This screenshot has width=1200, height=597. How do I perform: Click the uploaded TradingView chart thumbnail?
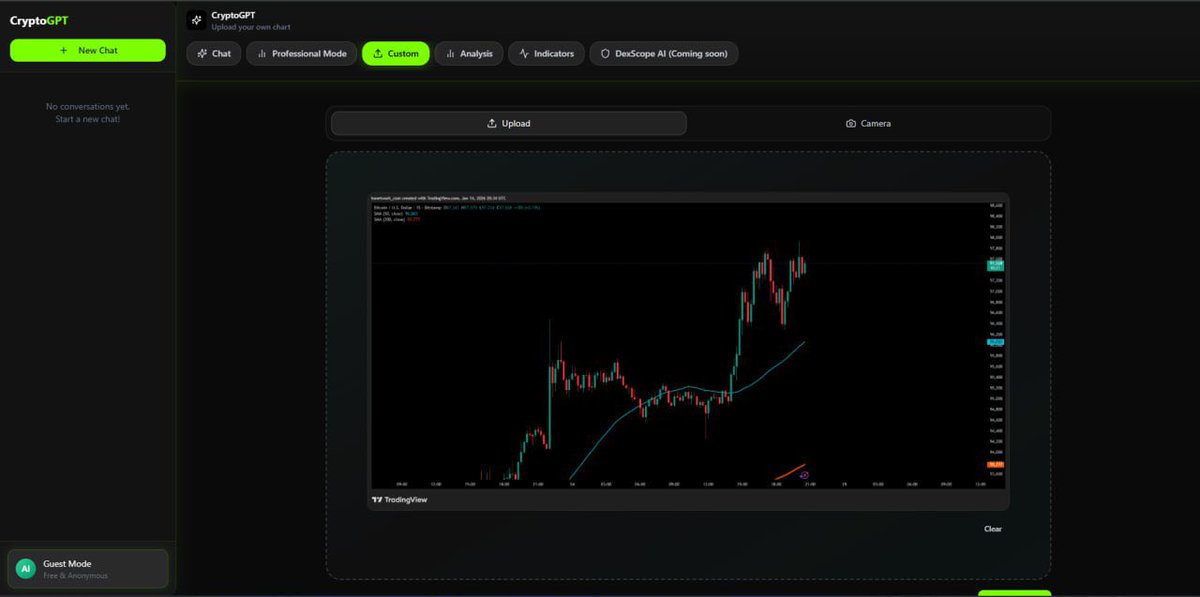tap(688, 351)
